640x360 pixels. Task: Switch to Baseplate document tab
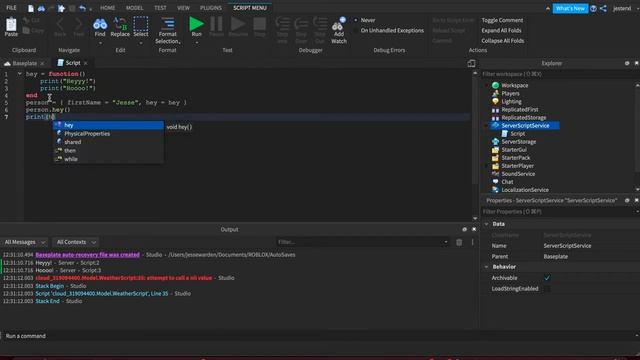point(24,63)
